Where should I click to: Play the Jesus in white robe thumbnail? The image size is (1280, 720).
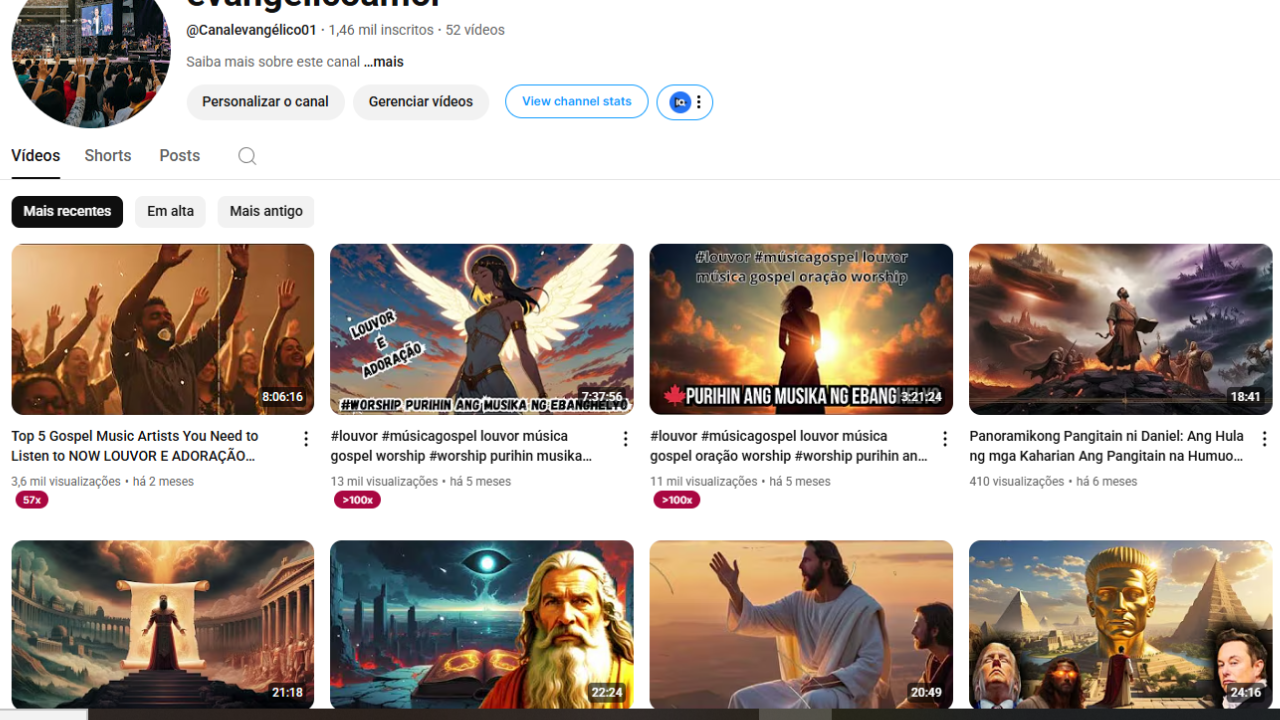tap(801, 625)
